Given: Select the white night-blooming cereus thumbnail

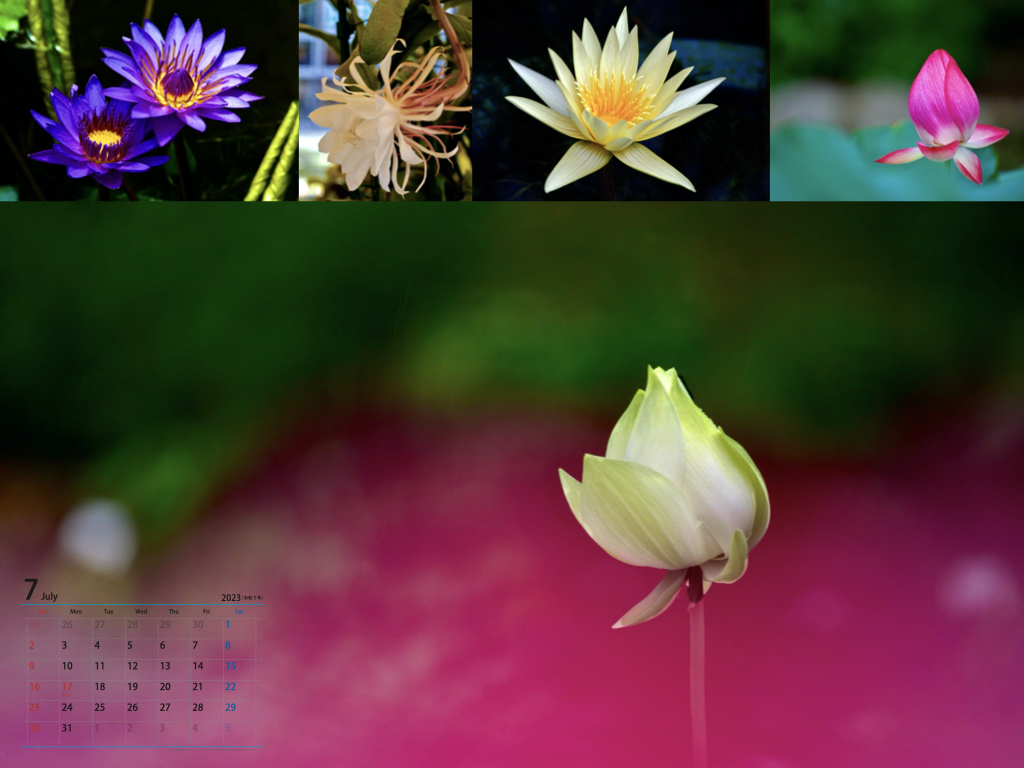Looking at the screenshot, I should tap(385, 100).
